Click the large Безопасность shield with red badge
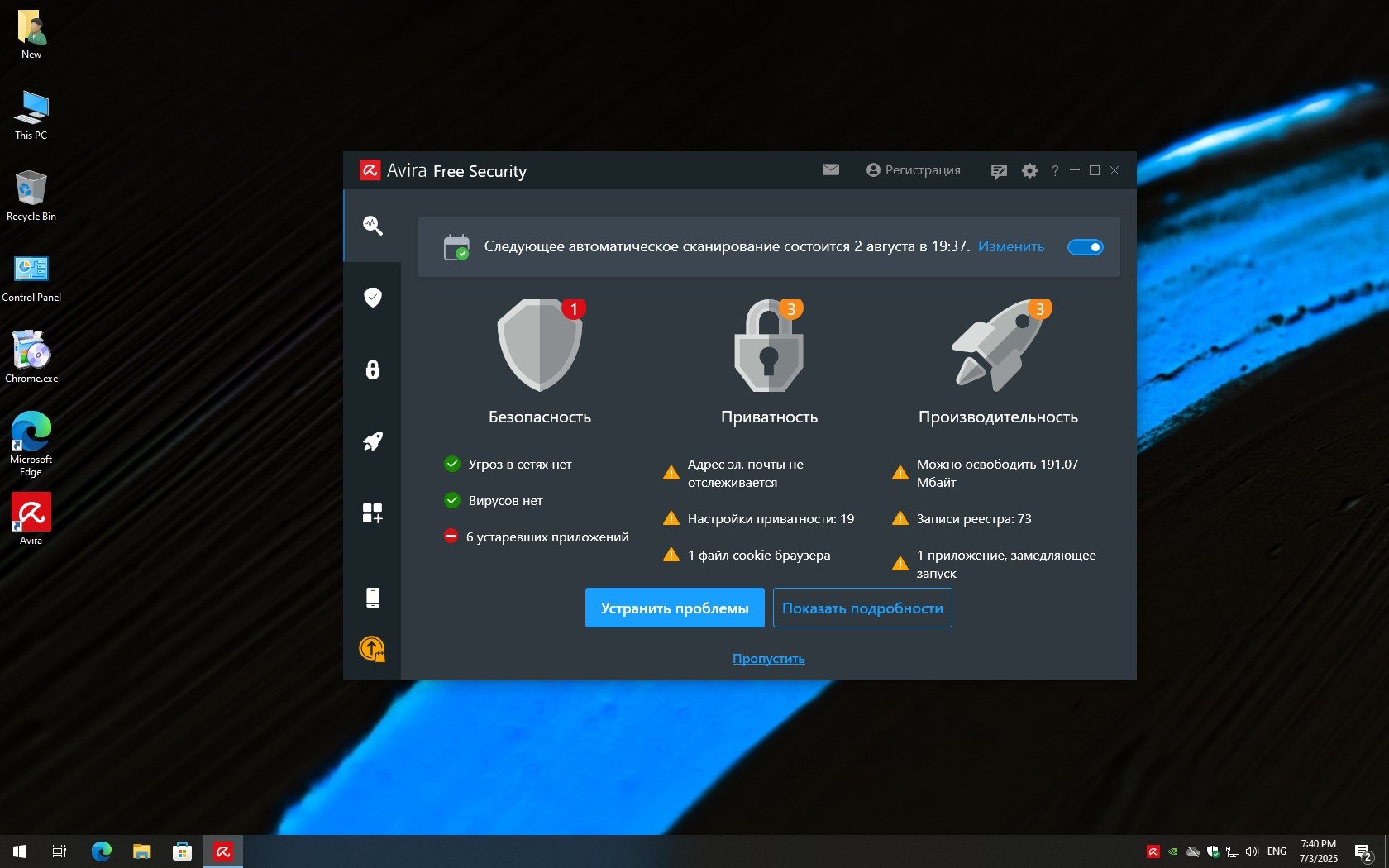 coord(541,345)
